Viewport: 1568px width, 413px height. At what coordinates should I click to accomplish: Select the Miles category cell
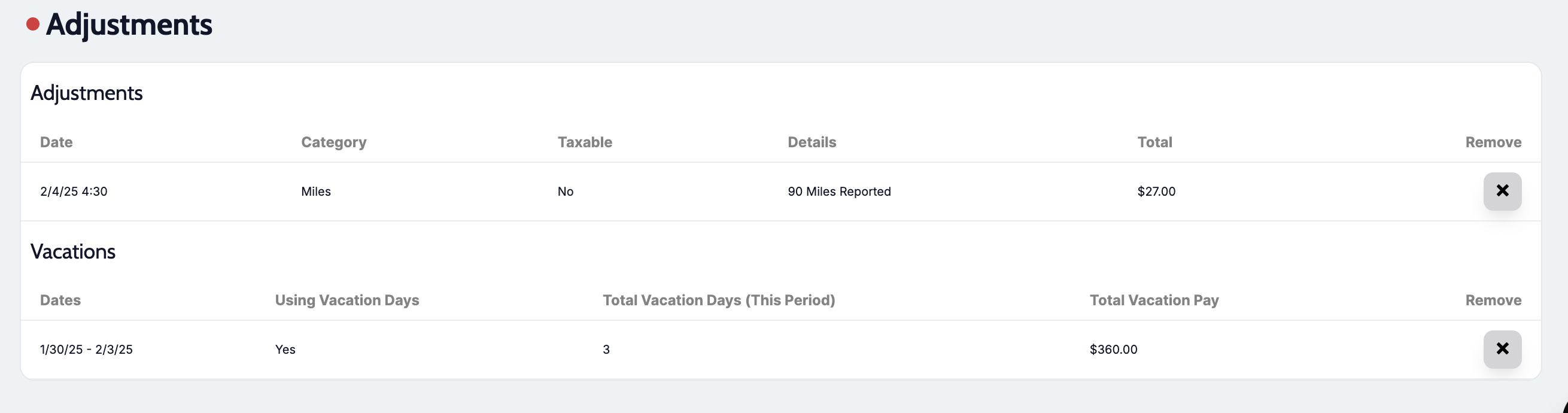316,192
